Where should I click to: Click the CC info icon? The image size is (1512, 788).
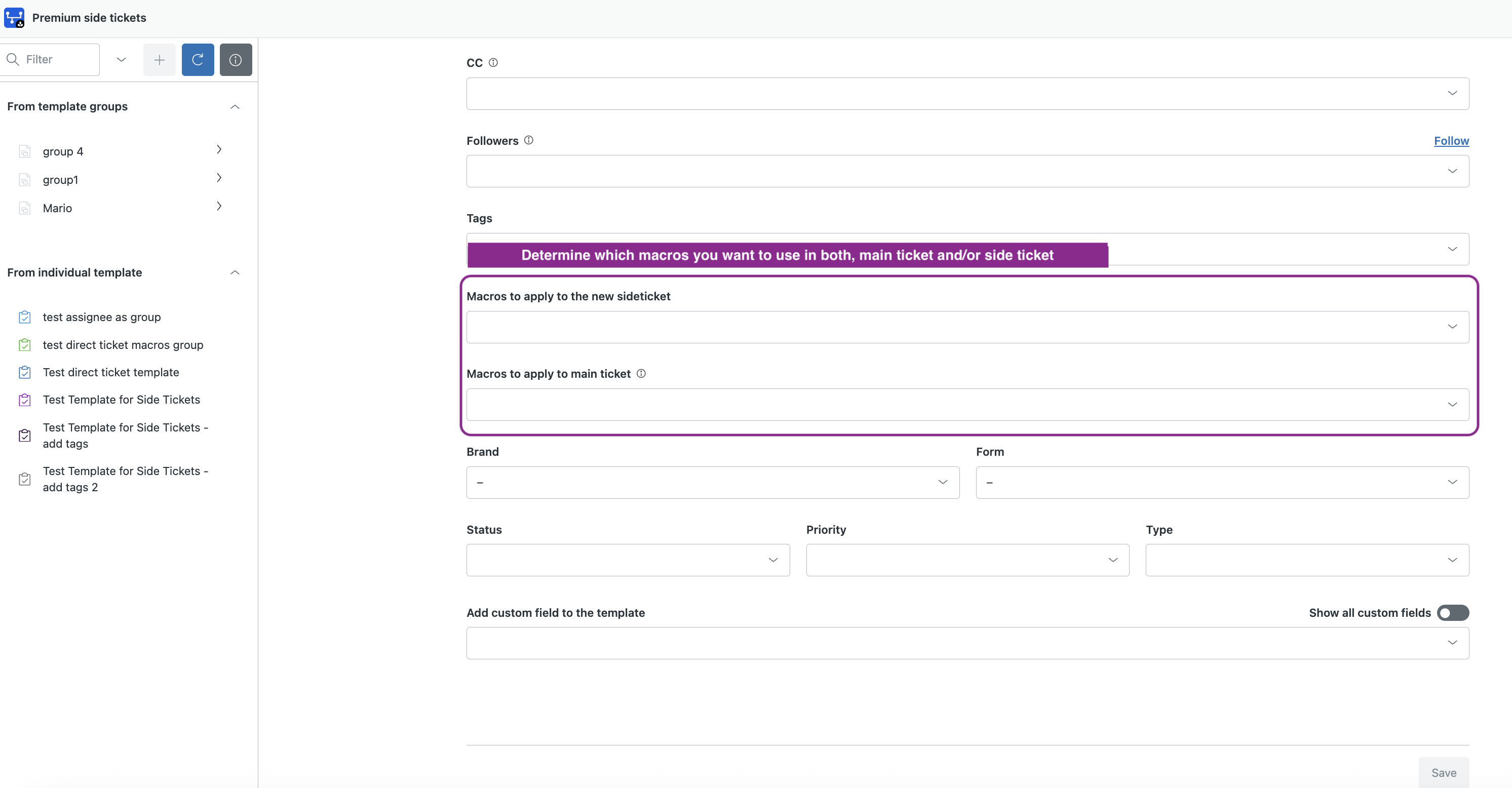point(494,62)
